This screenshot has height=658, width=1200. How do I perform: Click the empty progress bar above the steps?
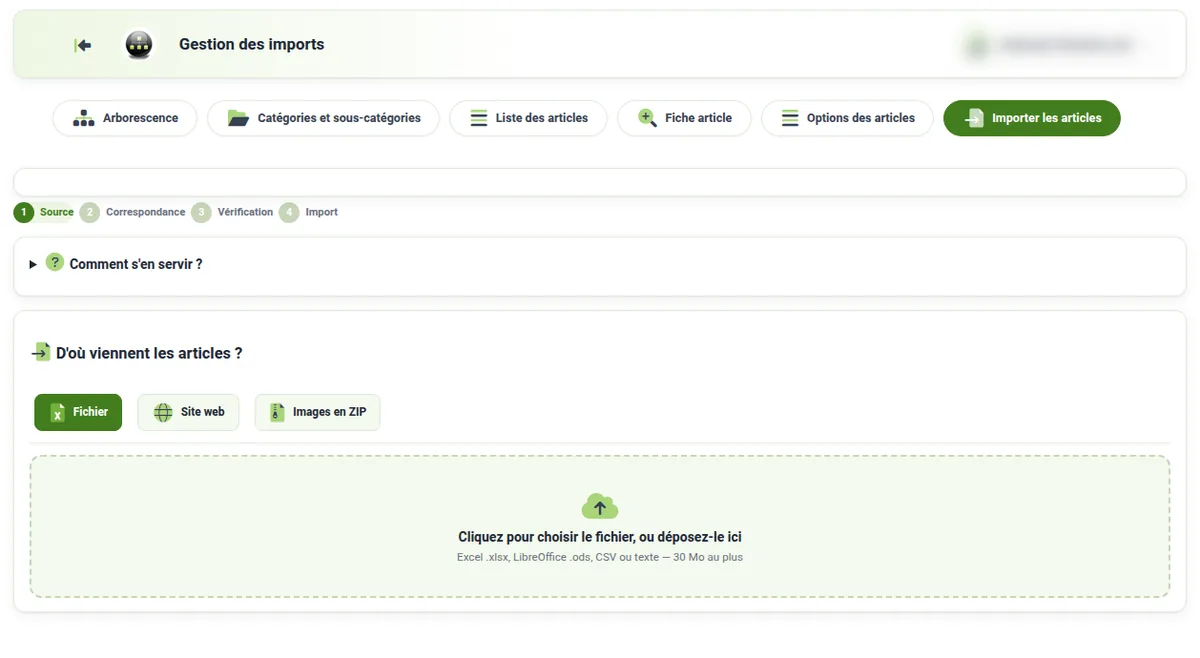600,182
